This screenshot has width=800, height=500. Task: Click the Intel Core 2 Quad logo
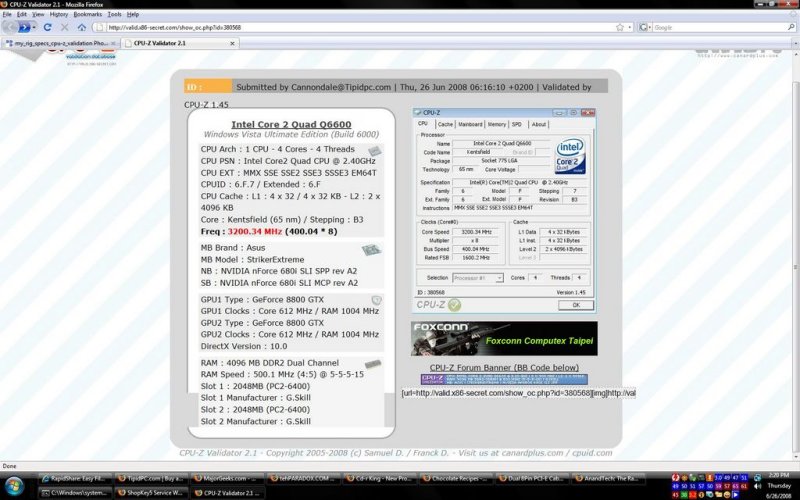(x=570, y=156)
